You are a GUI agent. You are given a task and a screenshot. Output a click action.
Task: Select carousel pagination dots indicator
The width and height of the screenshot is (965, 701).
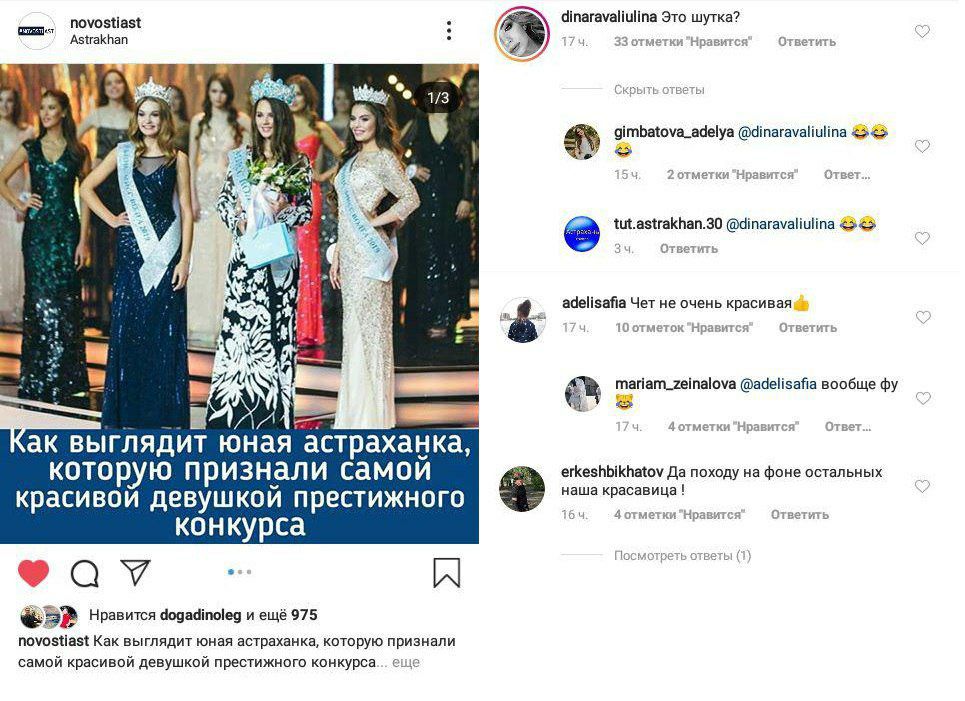tap(239, 572)
